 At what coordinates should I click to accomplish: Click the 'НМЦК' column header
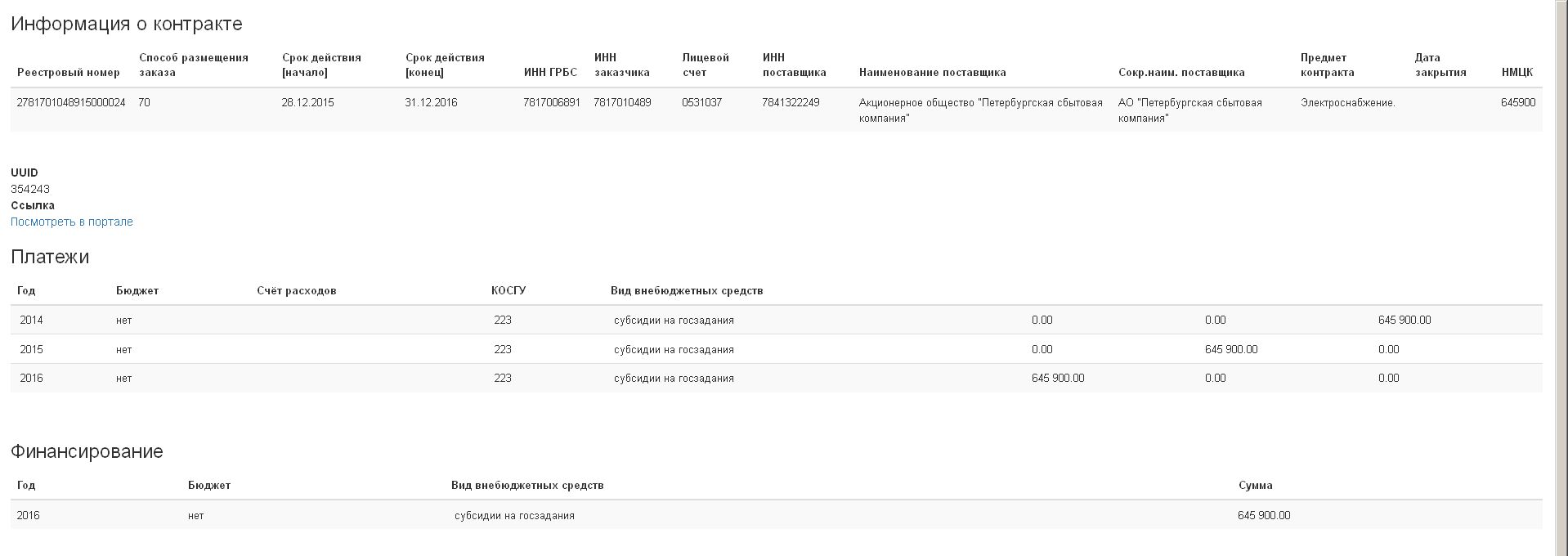click(x=1517, y=72)
